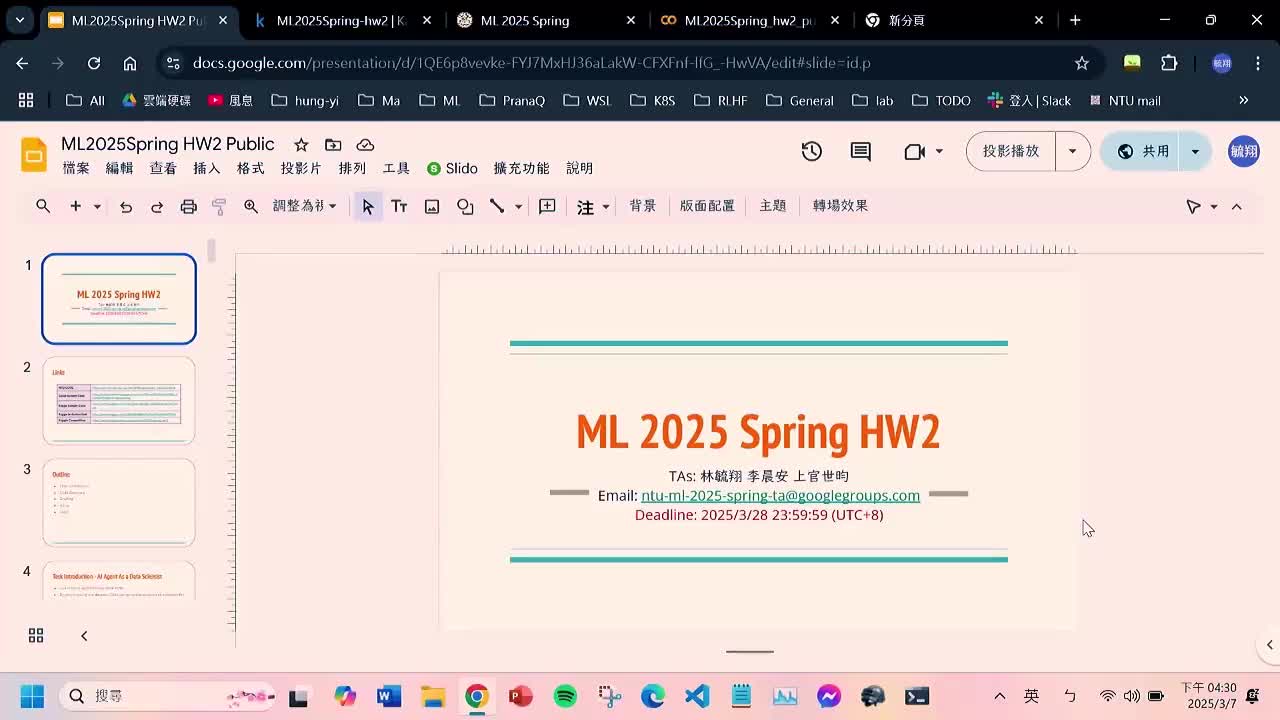Image resolution: width=1280 pixels, height=720 pixels.
Task: Check cloud save status icon
Action: (365, 145)
